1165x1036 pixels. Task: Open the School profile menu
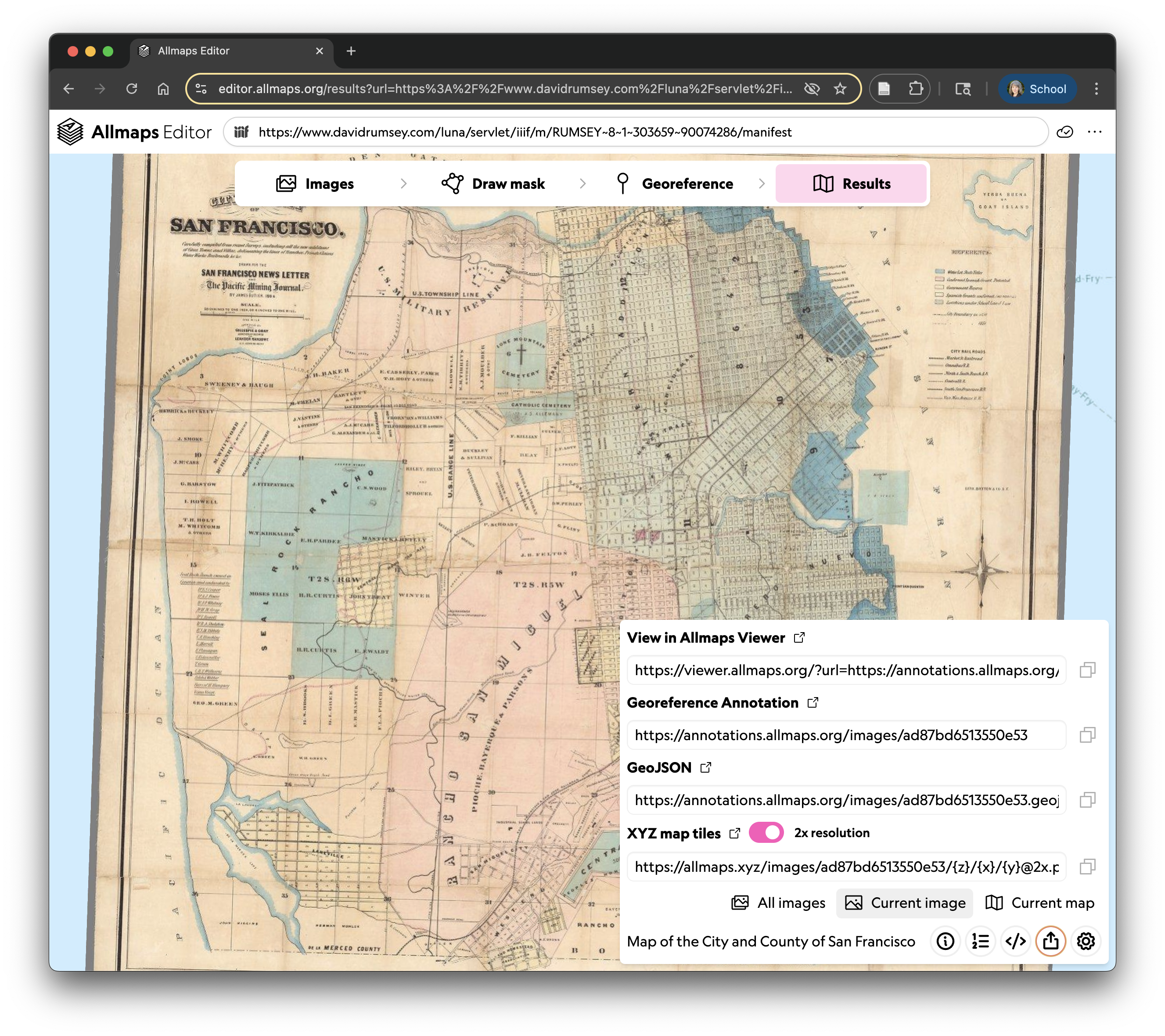coord(1037,89)
